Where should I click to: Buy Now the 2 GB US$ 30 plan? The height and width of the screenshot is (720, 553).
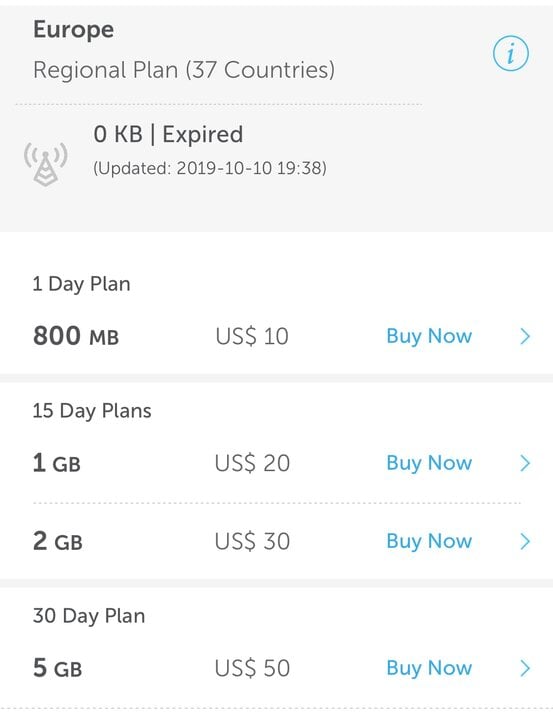click(429, 542)
